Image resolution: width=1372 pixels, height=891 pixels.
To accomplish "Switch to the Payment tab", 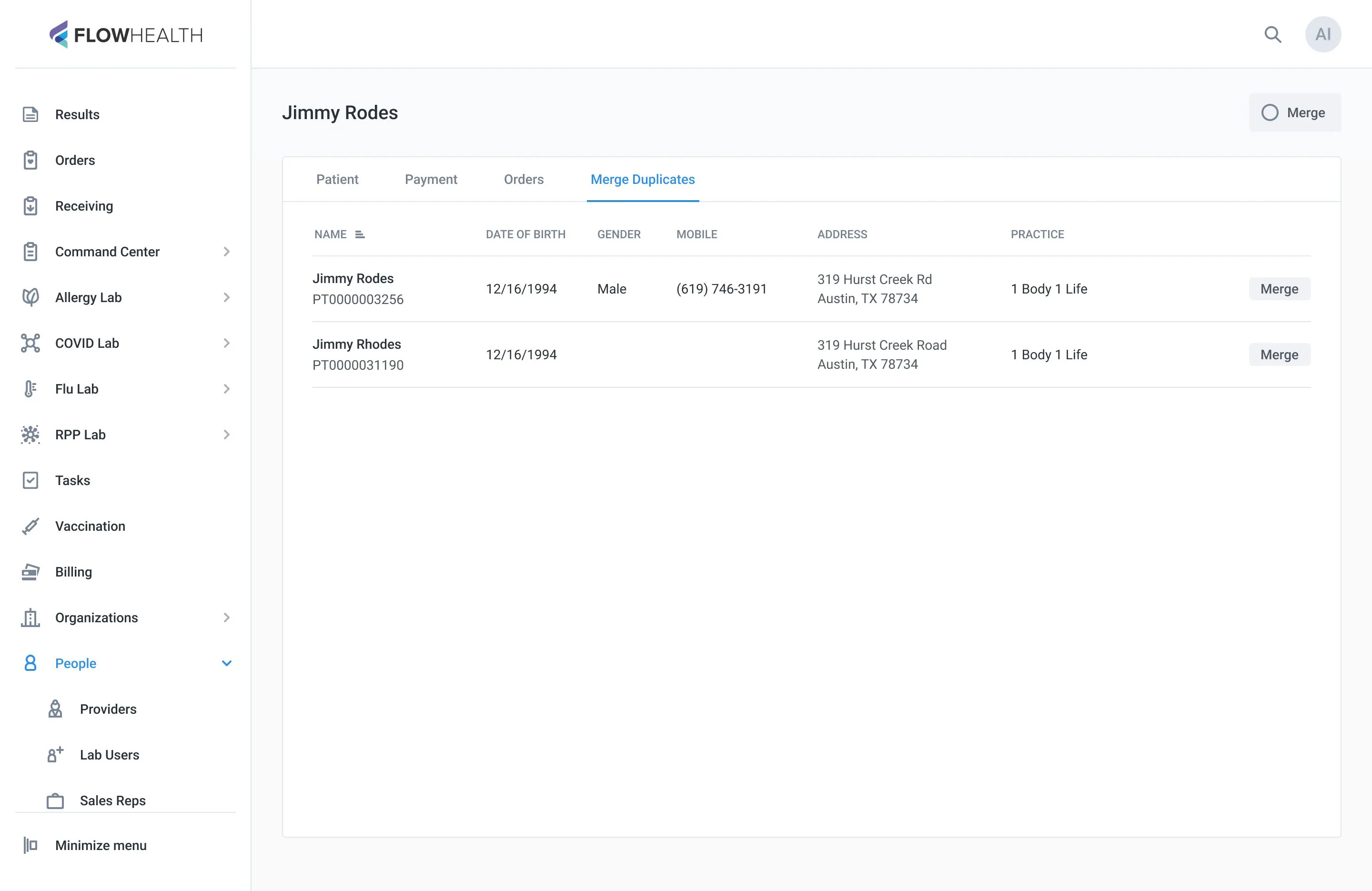I will 431,179.
